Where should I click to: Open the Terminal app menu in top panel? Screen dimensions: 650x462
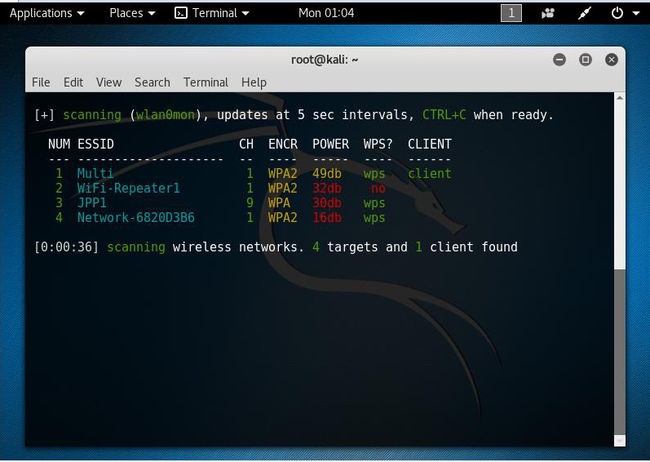pyautogui.click(x=212, y=13)
